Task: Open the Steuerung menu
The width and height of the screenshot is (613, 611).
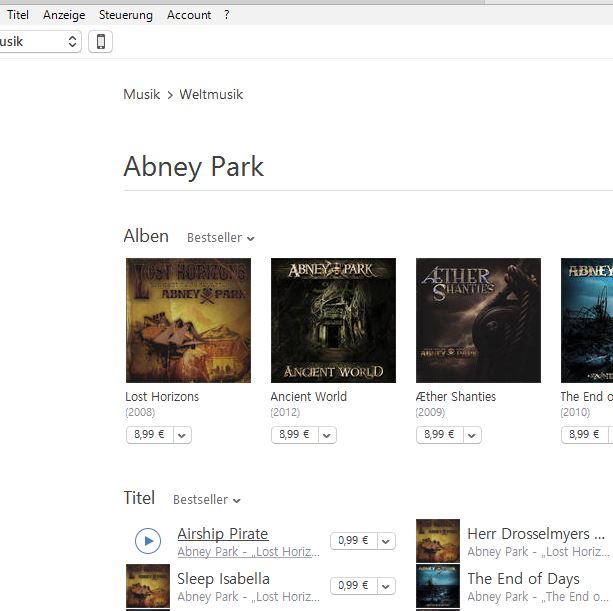Action: coord(126,15)
